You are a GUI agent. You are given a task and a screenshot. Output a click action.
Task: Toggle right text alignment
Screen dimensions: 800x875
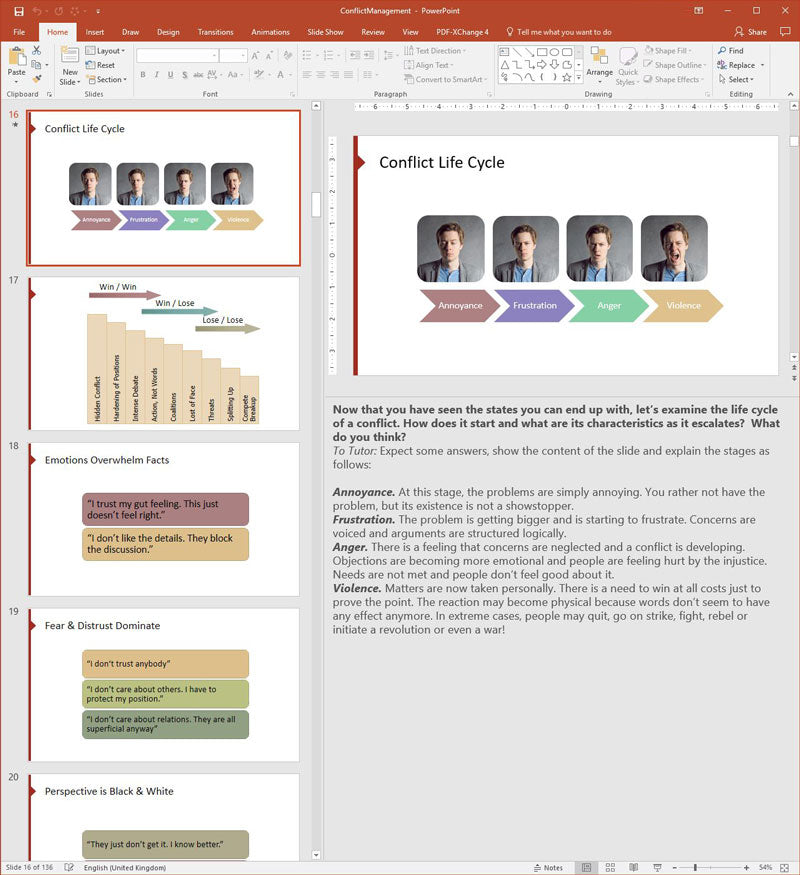335,74
